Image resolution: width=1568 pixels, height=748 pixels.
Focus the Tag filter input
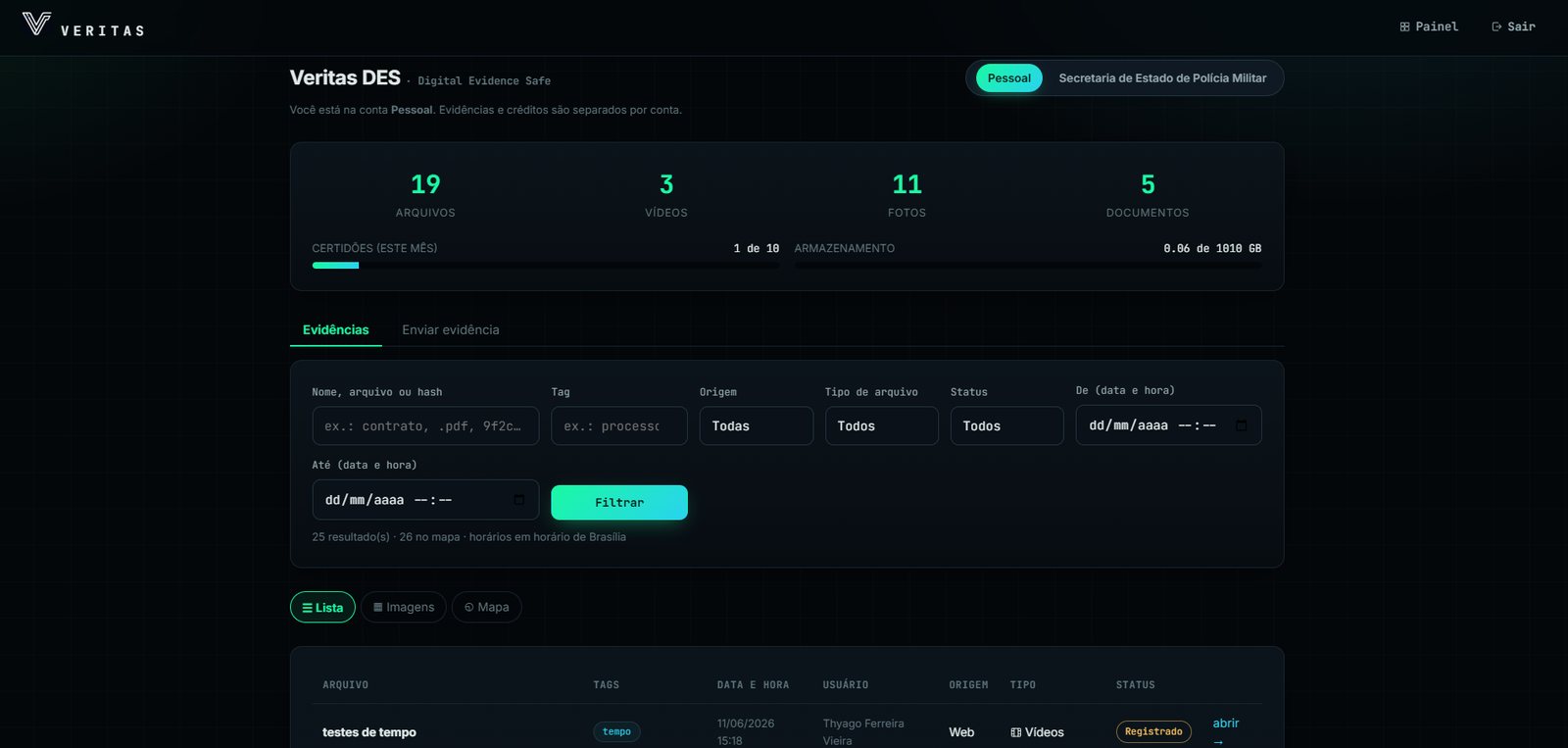pos(619,426)
